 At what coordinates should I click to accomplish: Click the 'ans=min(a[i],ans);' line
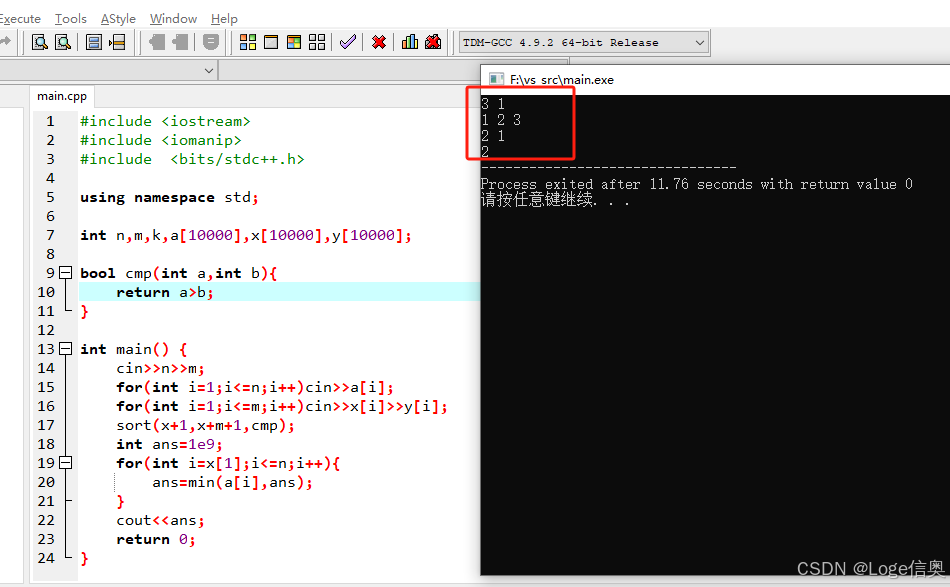point(233,482)
